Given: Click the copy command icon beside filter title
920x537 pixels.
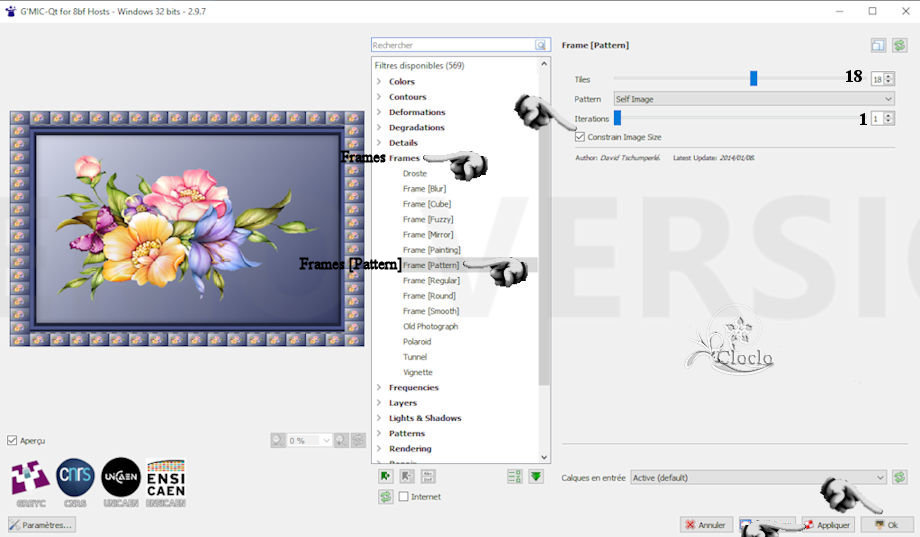Looking at the screenshot, I should pos(878,45).
